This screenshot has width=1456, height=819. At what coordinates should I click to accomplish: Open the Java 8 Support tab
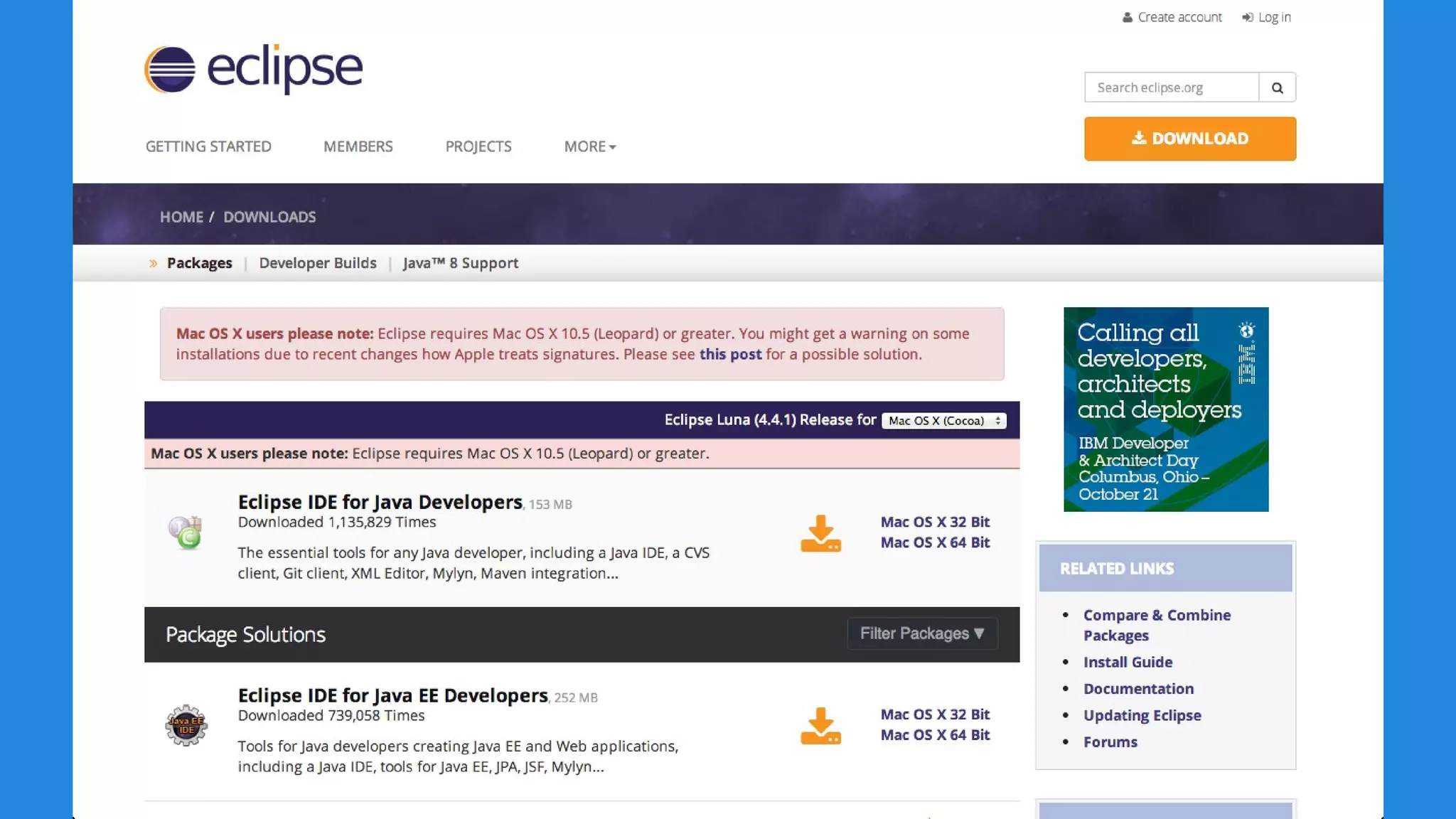[x=460, y=263]
